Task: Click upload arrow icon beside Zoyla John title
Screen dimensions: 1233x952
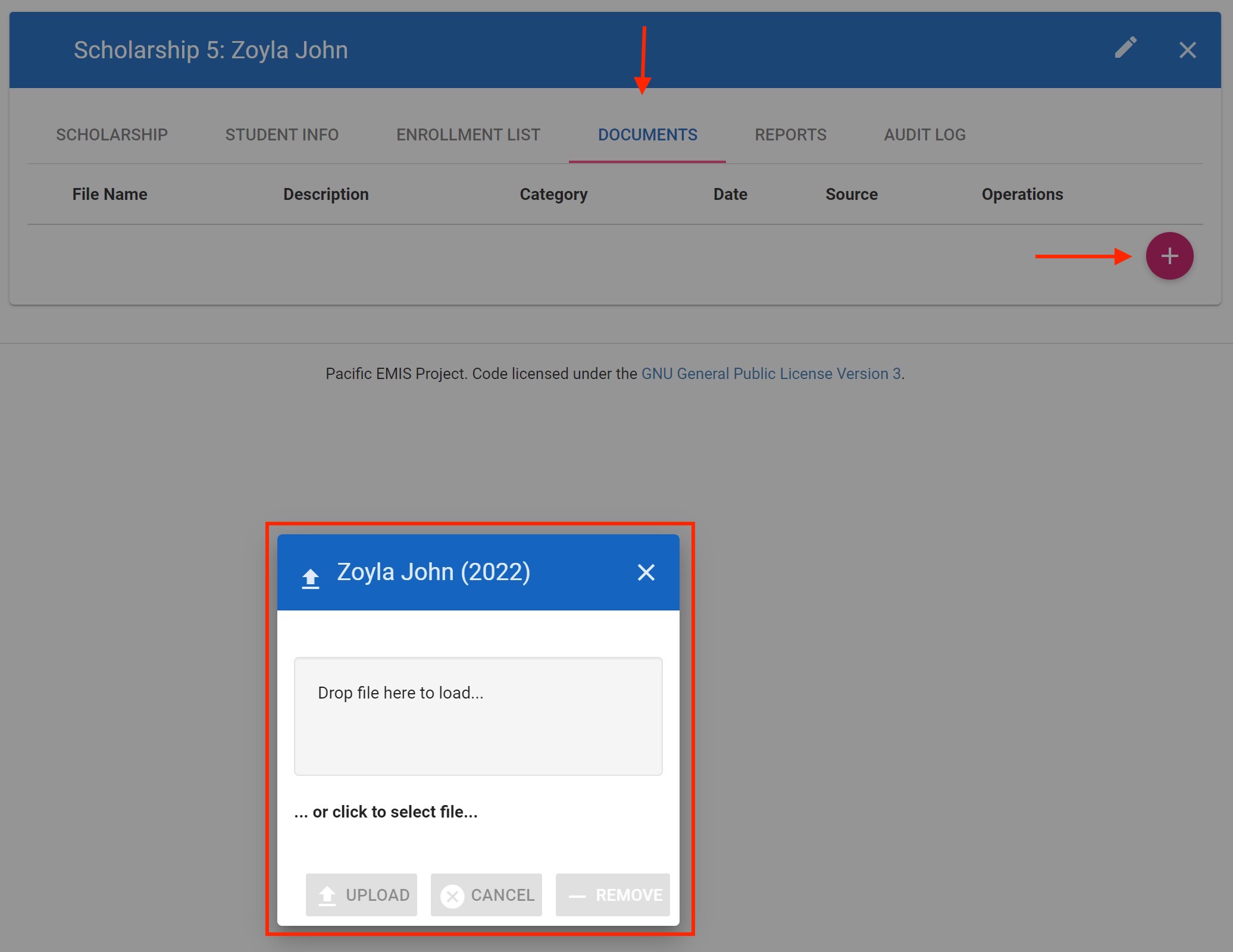Action: coord(310,578)
